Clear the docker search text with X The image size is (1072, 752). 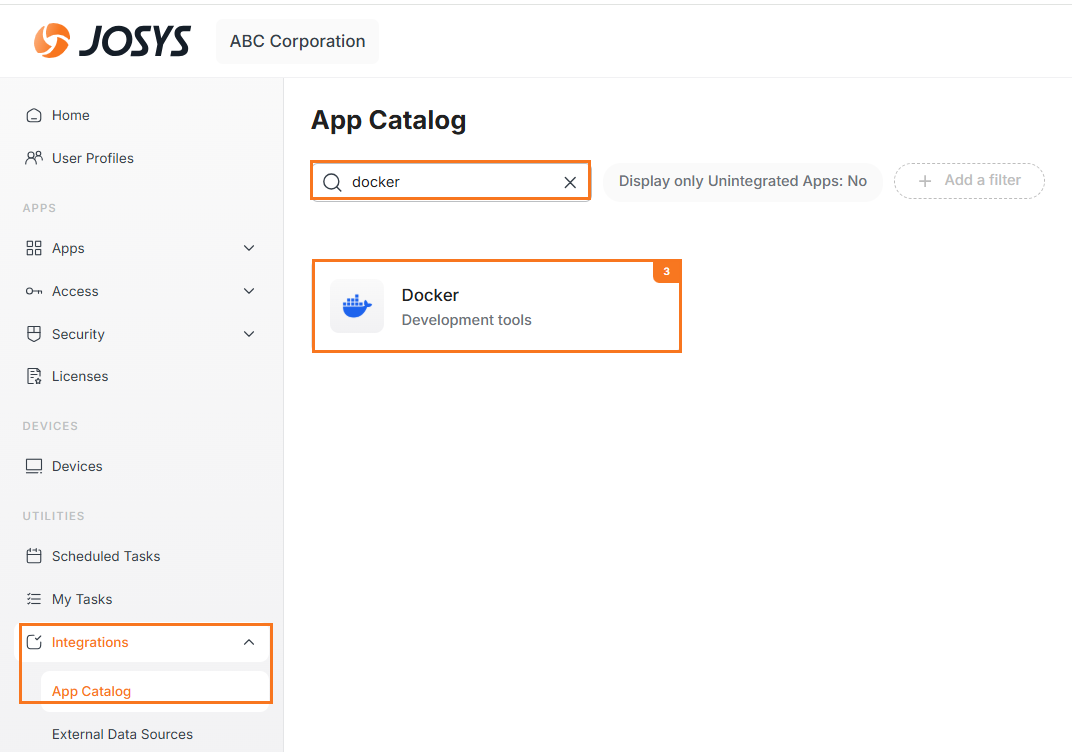pyautogui.click(x=570, y=182)
